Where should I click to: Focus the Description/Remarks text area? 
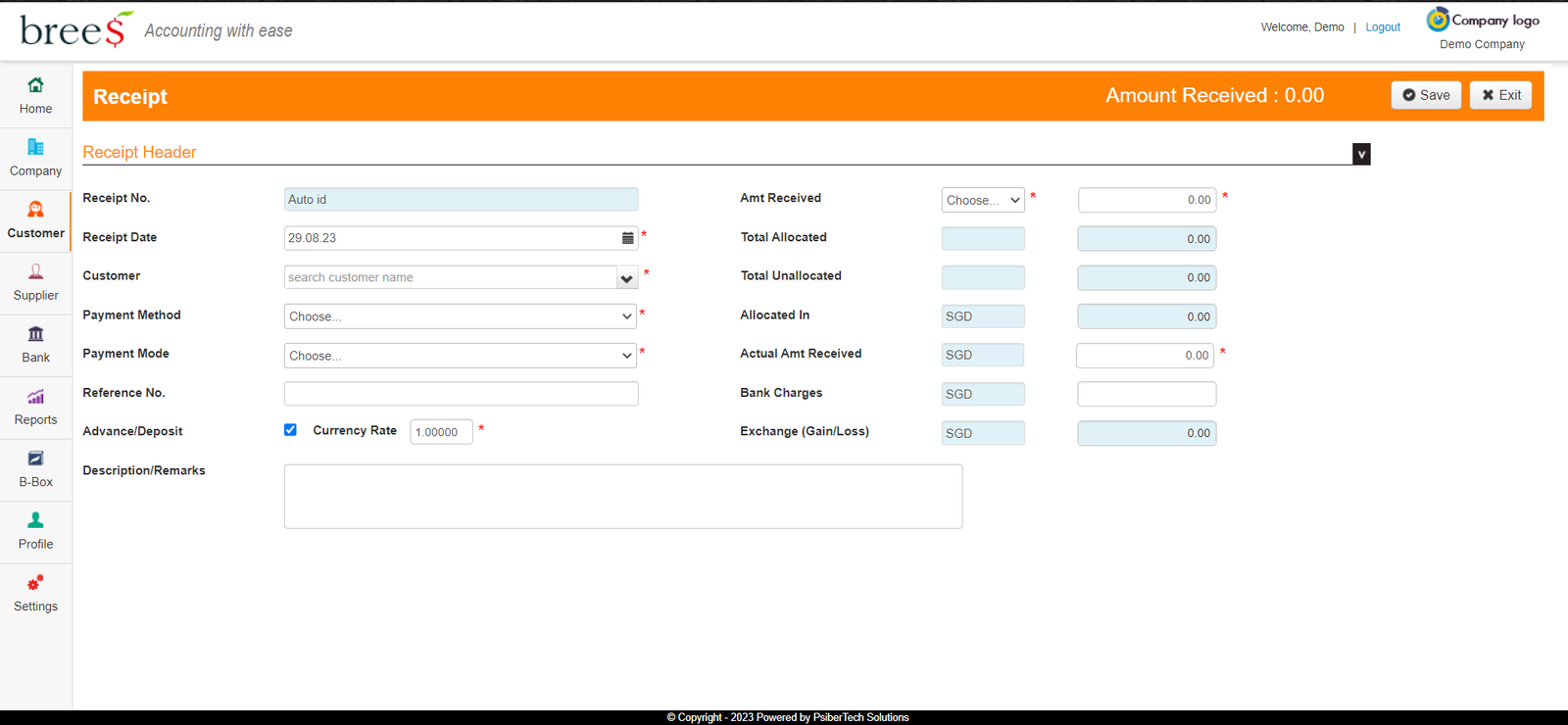622,497
